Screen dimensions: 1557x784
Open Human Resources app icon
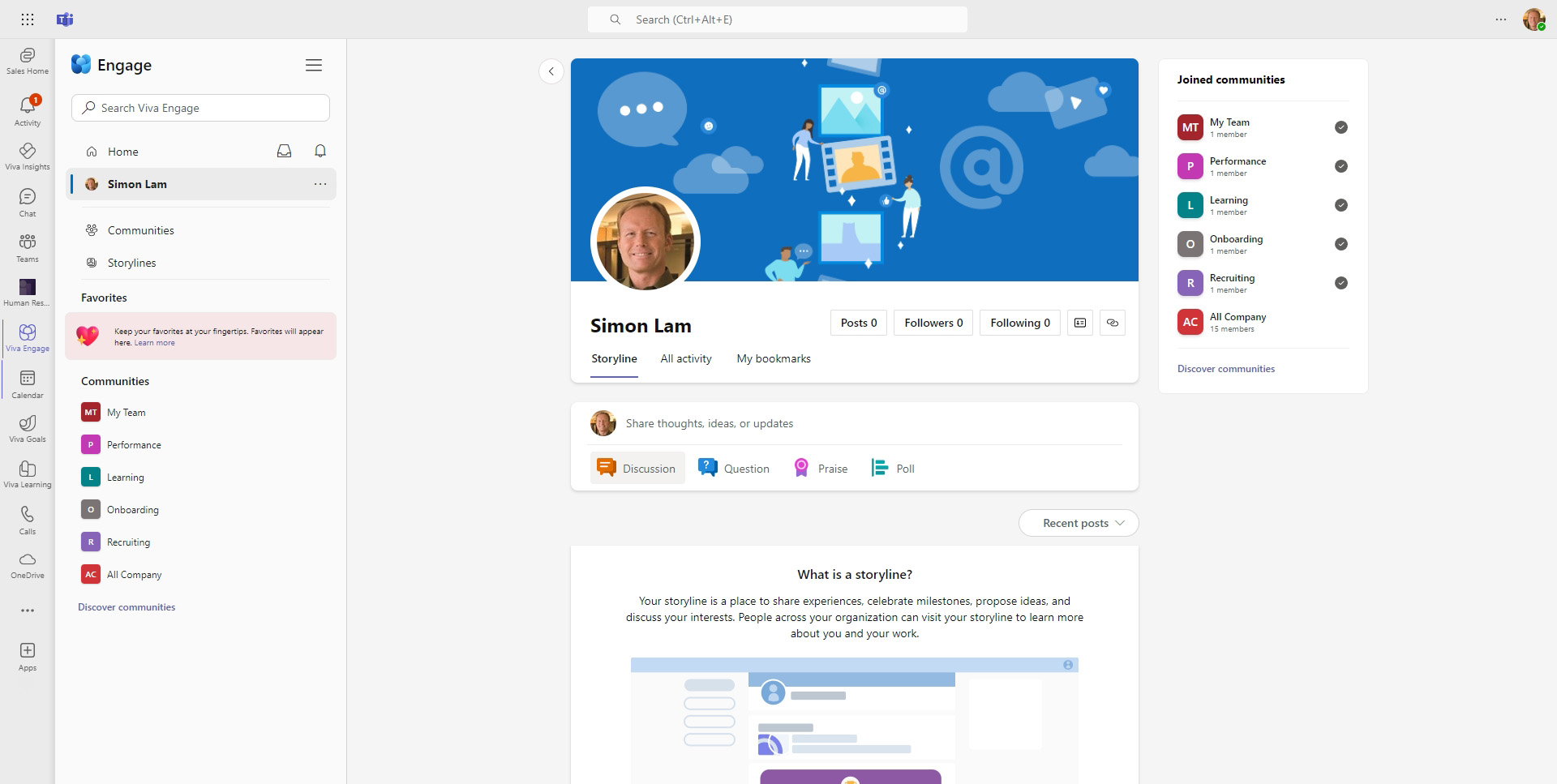pos(28,293)
